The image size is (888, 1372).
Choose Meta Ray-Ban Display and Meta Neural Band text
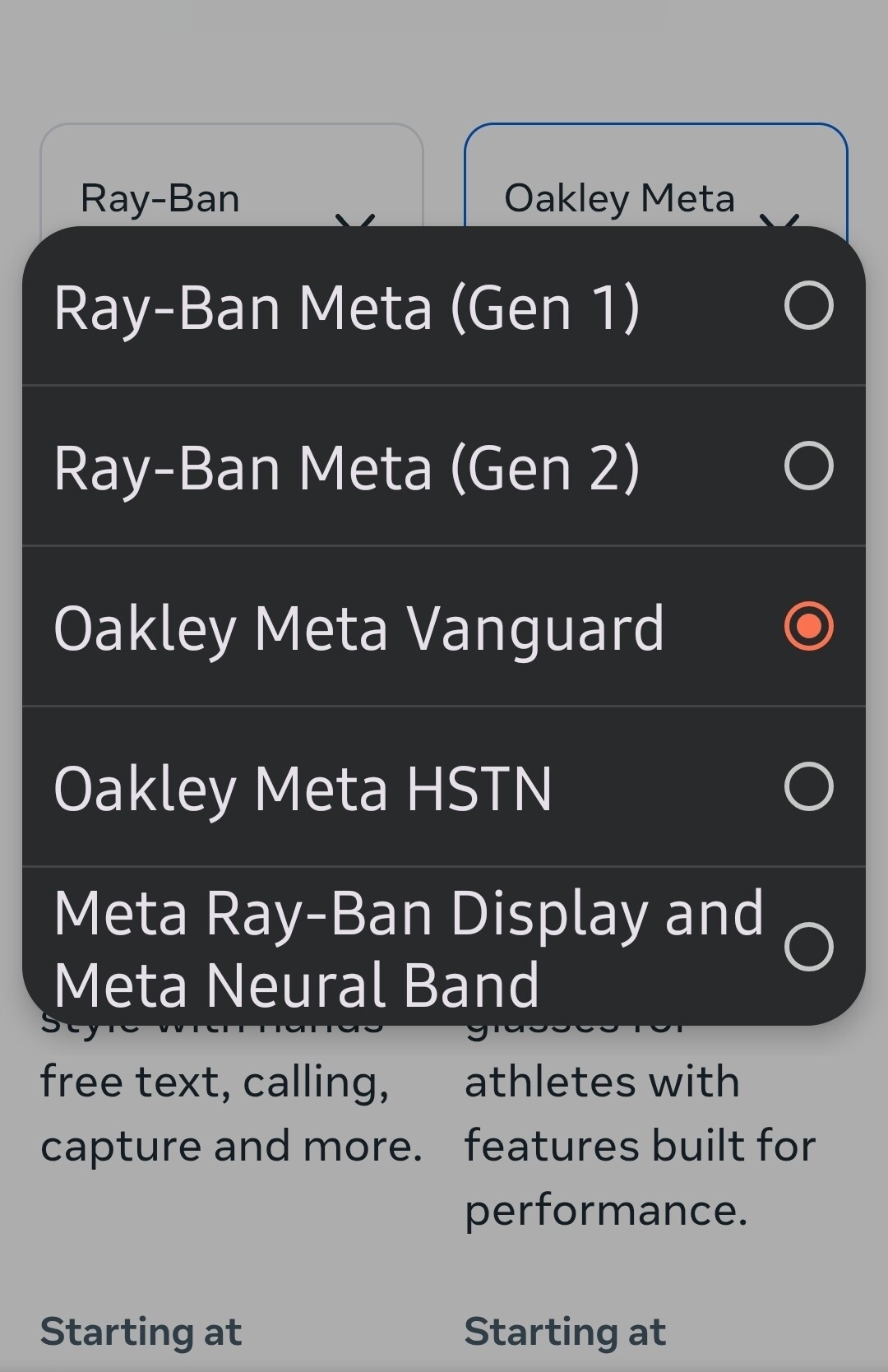(408, 948)
